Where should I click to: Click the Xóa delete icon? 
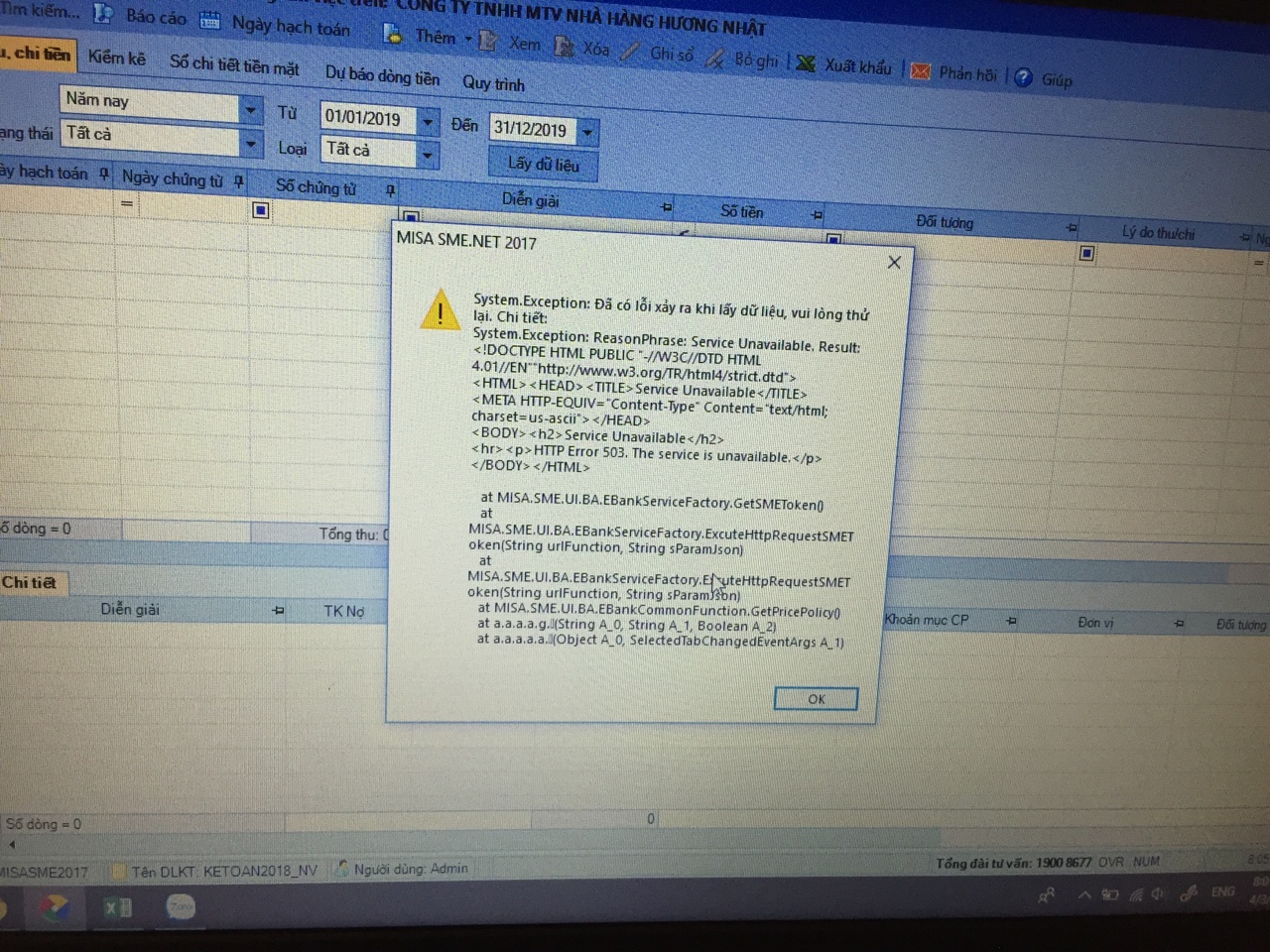pos(564,46)
